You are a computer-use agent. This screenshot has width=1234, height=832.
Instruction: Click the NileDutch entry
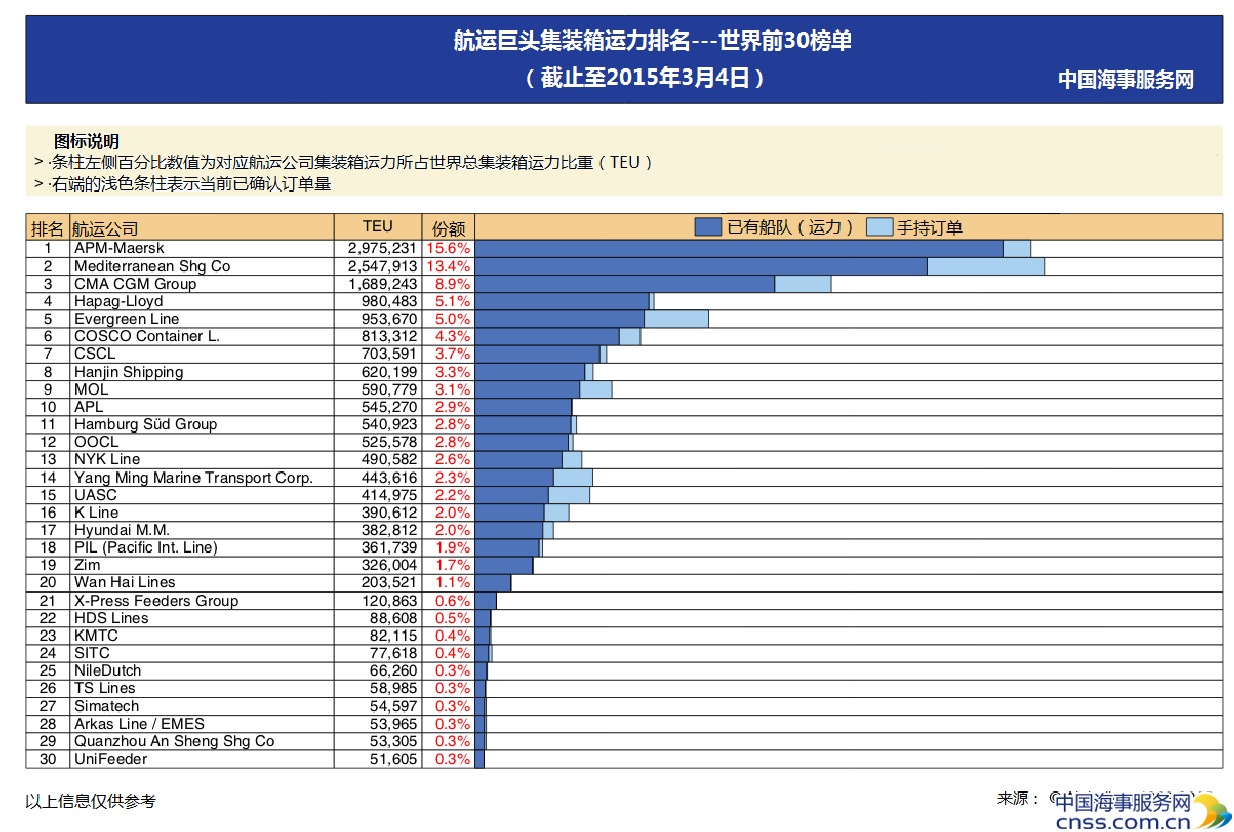107,671
